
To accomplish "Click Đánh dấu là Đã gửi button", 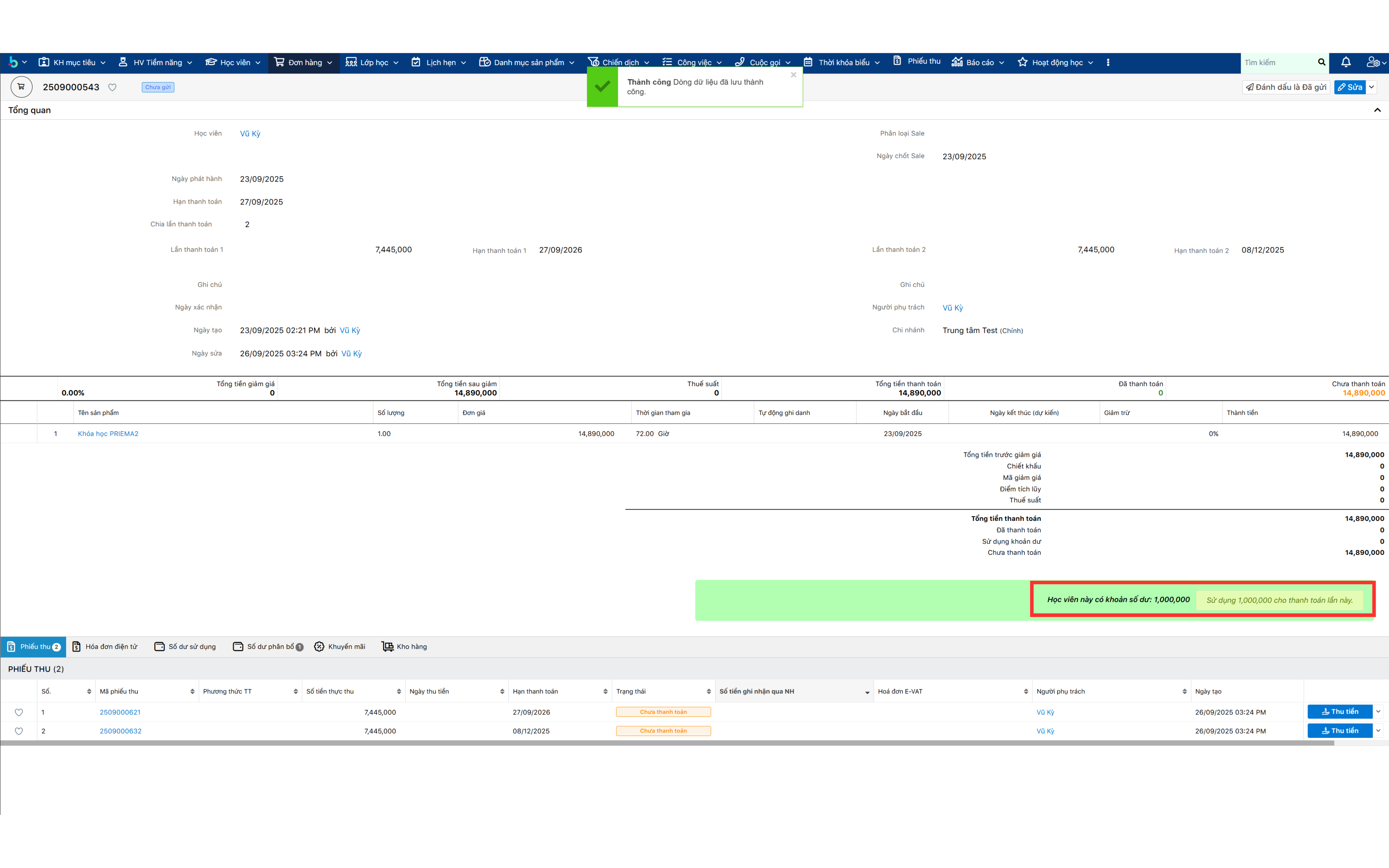I will (x=1286, y=87).
